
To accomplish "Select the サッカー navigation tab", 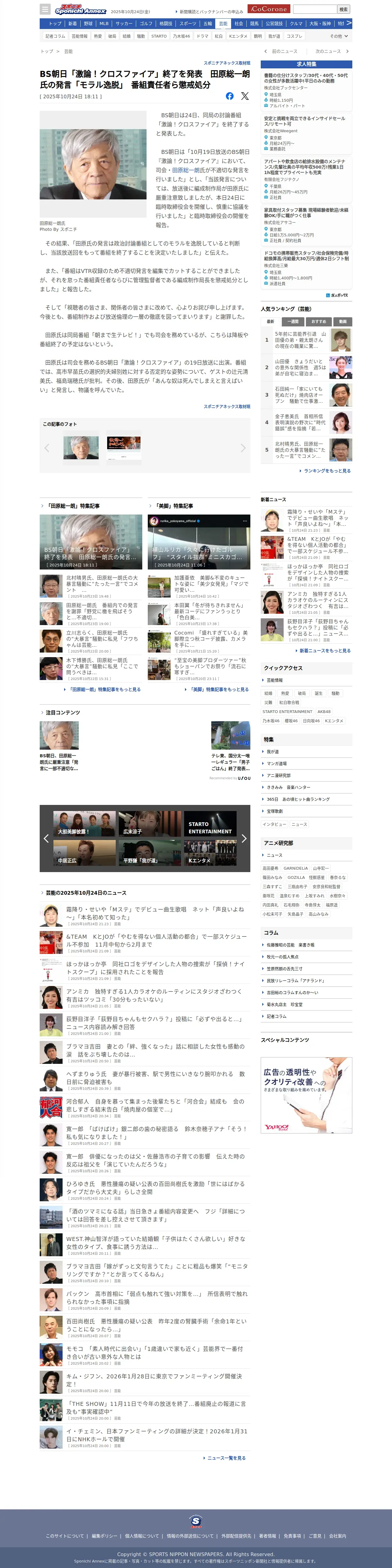I will [124, 23].
